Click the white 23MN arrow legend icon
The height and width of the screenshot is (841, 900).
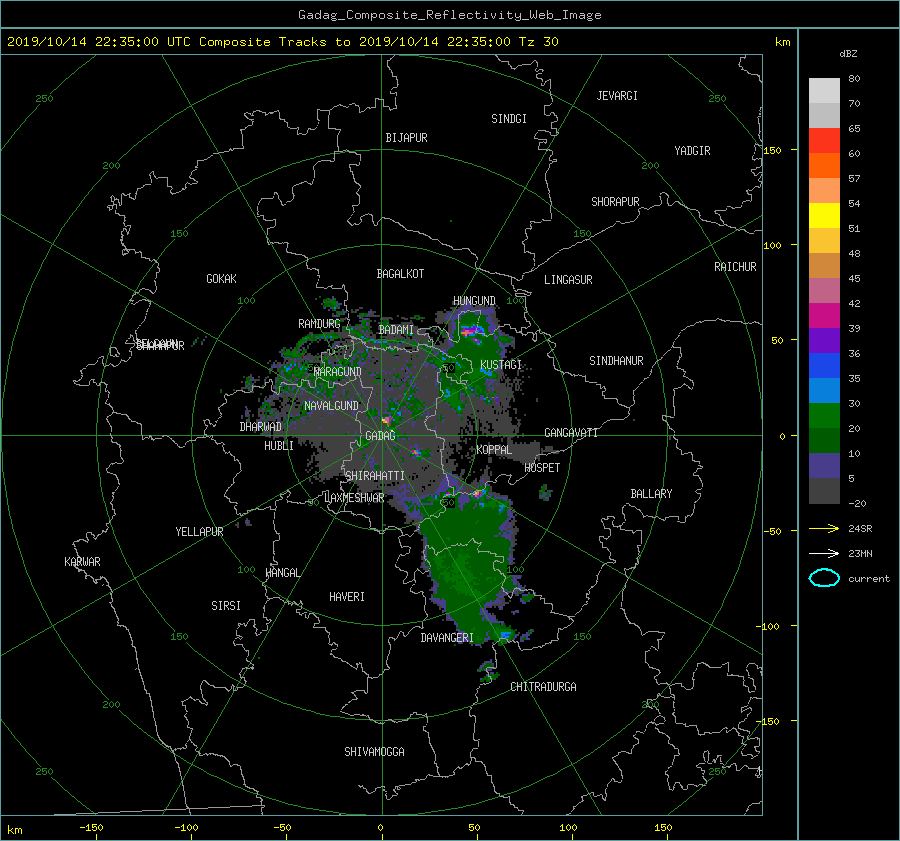[824, 553]
